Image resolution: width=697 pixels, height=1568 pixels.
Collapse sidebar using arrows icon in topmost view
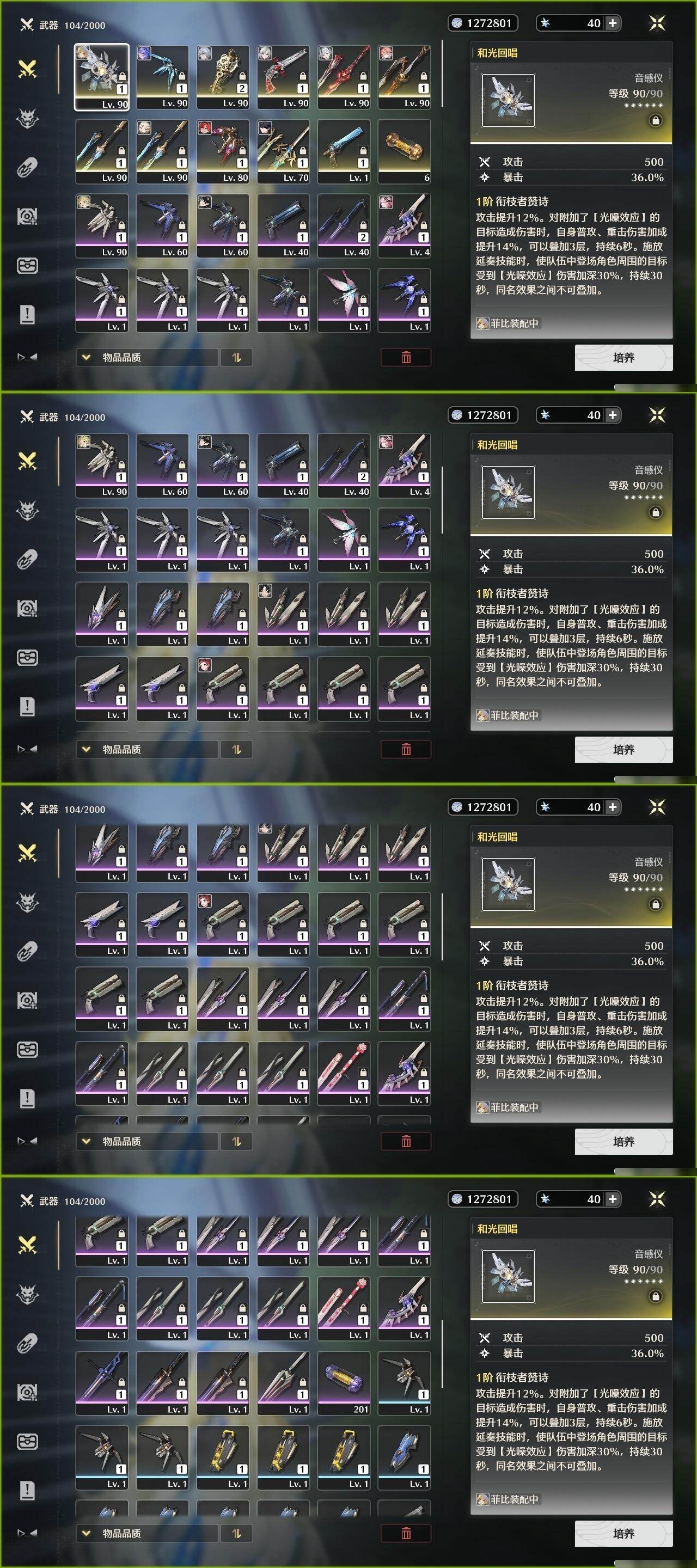click(27, 357)
